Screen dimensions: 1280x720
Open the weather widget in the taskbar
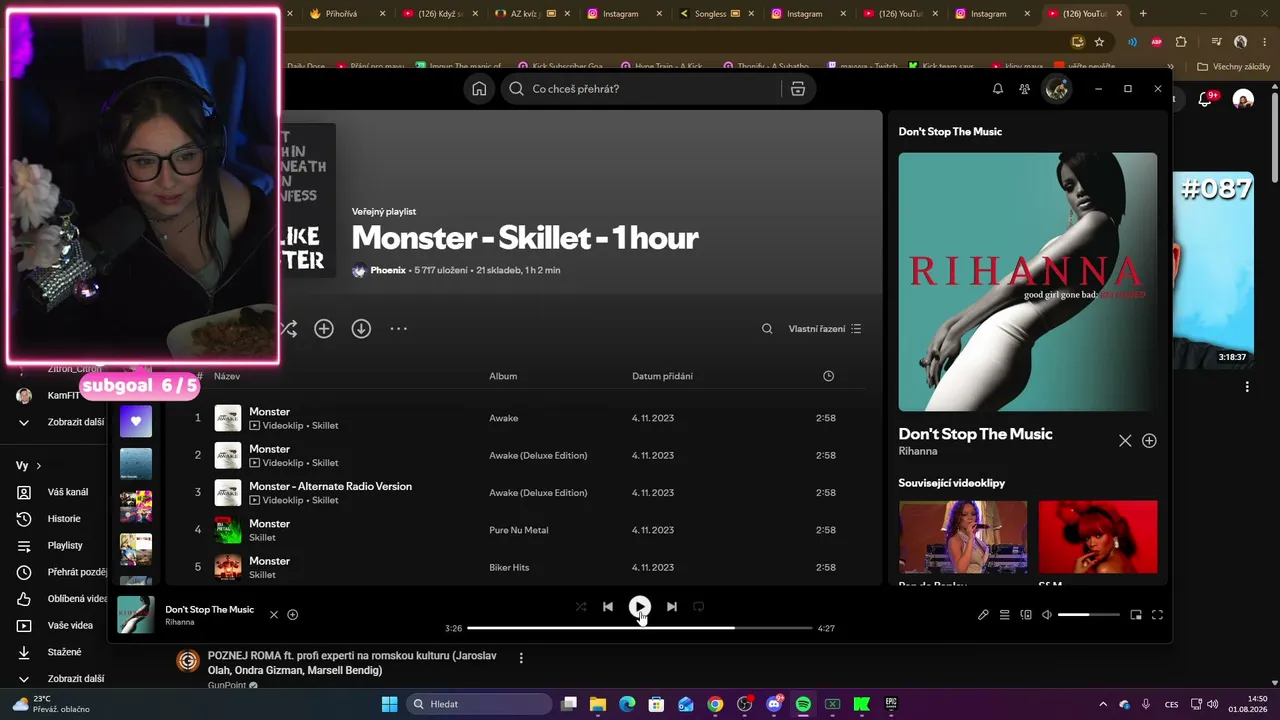pos(50,704)
